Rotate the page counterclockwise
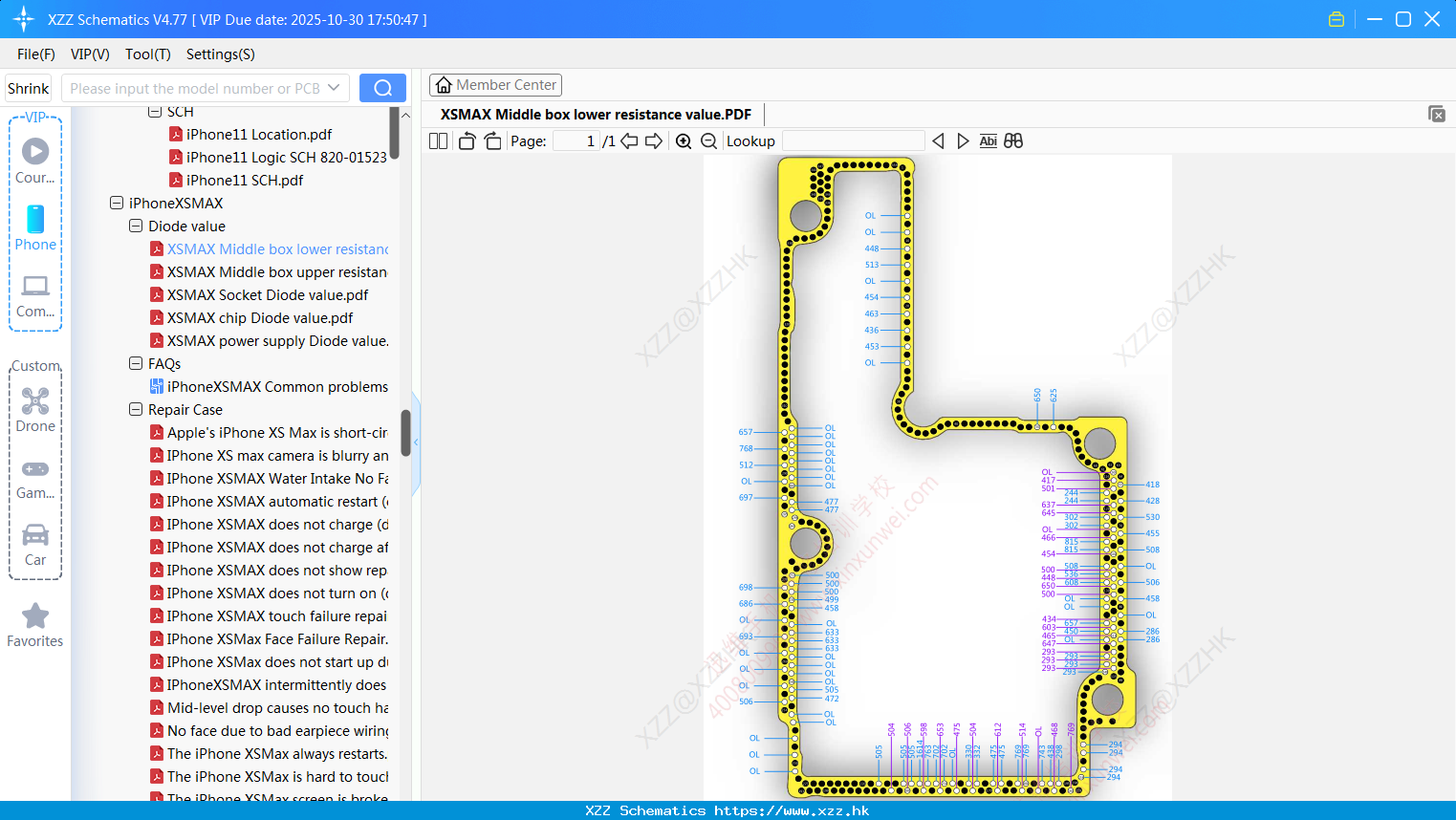 (467, 140)
